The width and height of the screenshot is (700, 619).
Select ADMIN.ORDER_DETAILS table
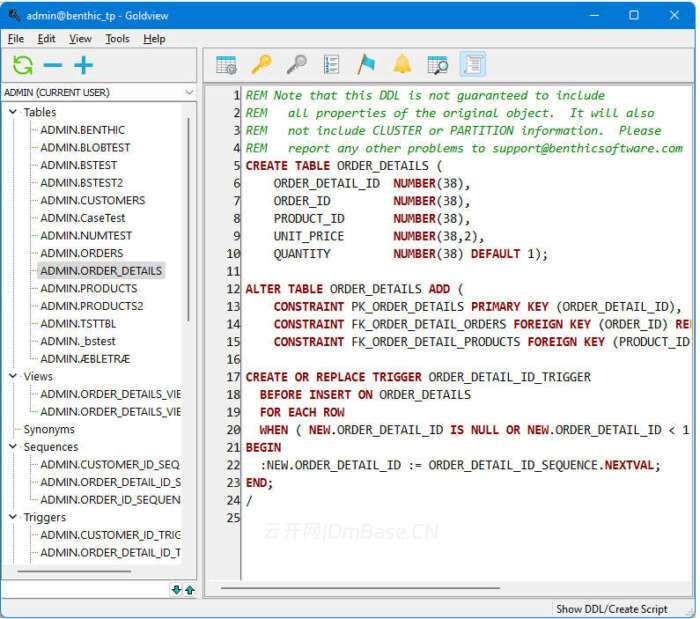(101, 271)
